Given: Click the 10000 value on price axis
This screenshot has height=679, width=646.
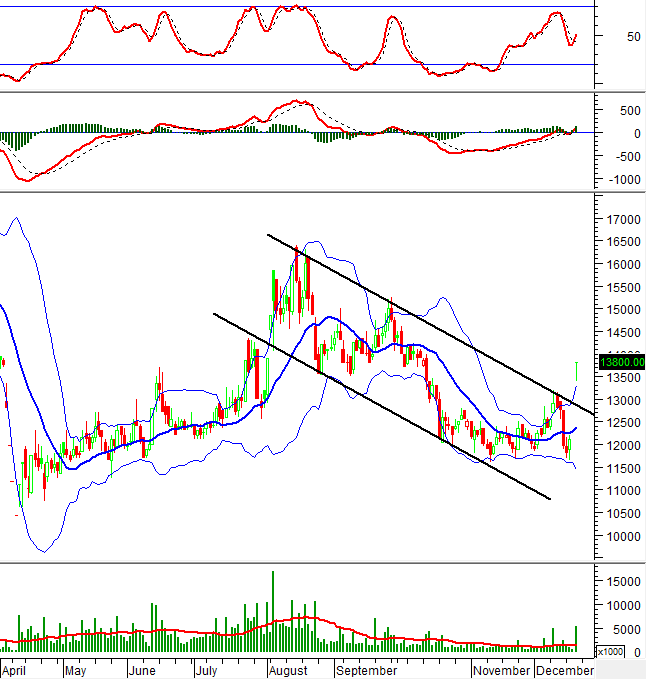Looking at the screenshot, I should pos(622,536).
